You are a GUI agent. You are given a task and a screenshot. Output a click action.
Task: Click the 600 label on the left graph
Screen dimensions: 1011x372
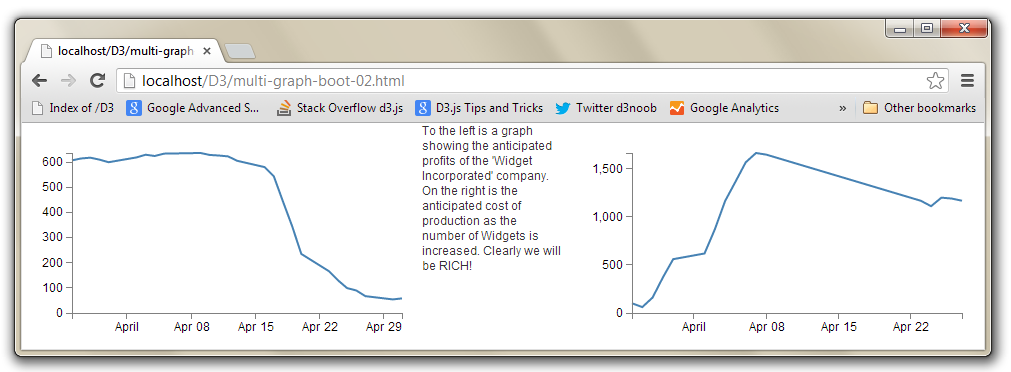(53, 162)
